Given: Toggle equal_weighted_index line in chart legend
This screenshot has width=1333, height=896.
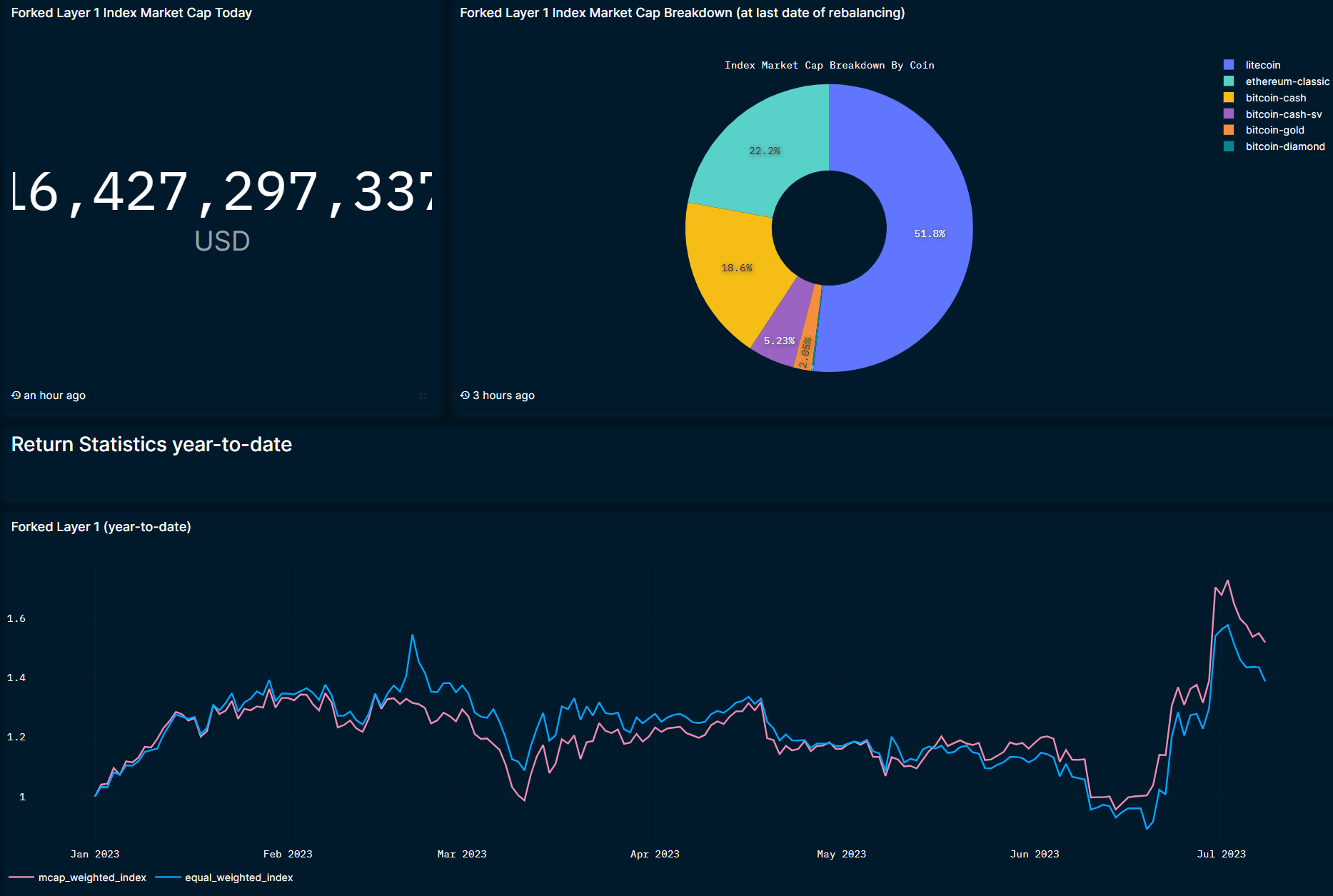Looking at the screenshot, I should pos(238,877).
